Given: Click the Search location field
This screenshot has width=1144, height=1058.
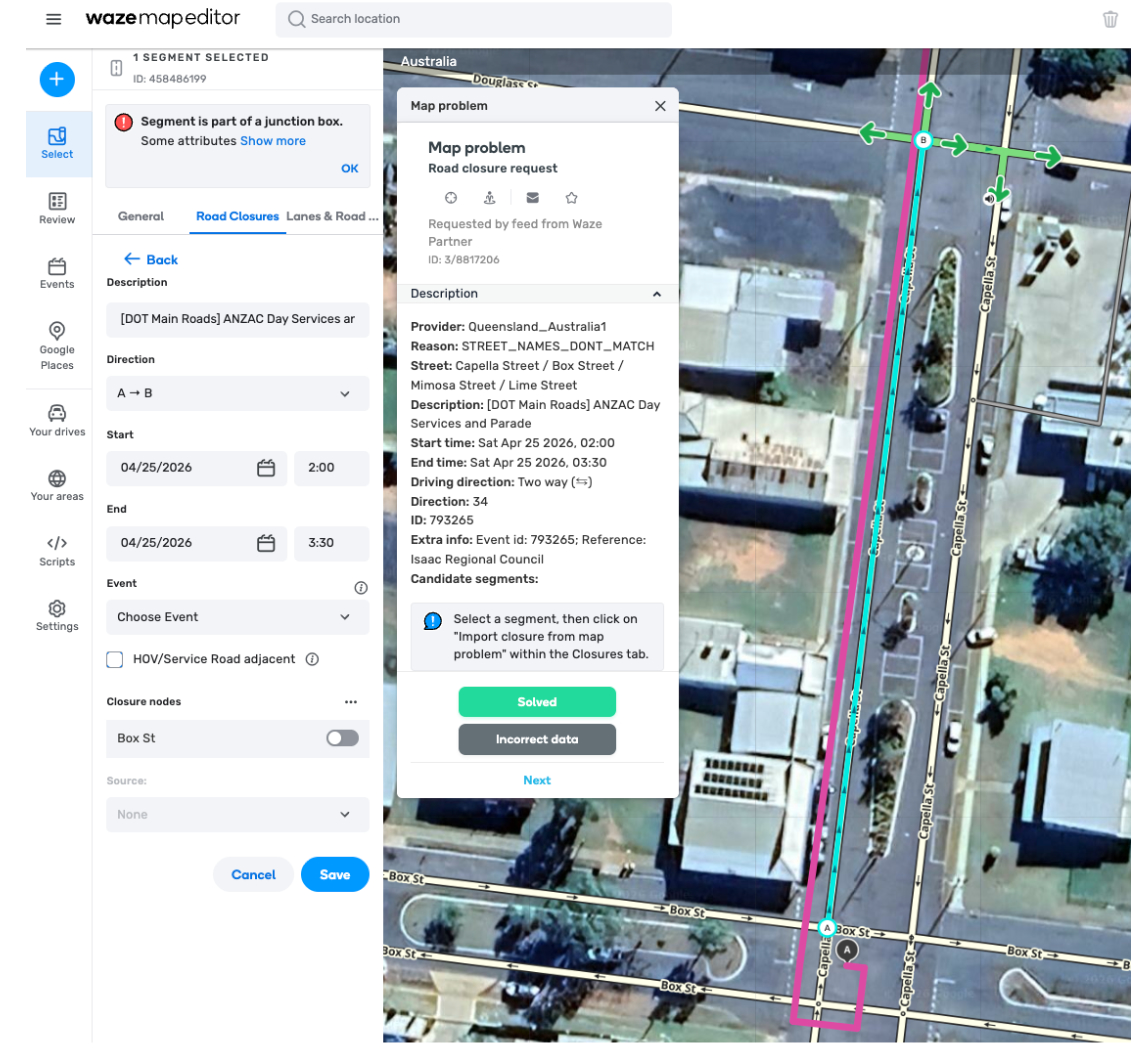Looking at the screenshot, I should coord(474,19).
